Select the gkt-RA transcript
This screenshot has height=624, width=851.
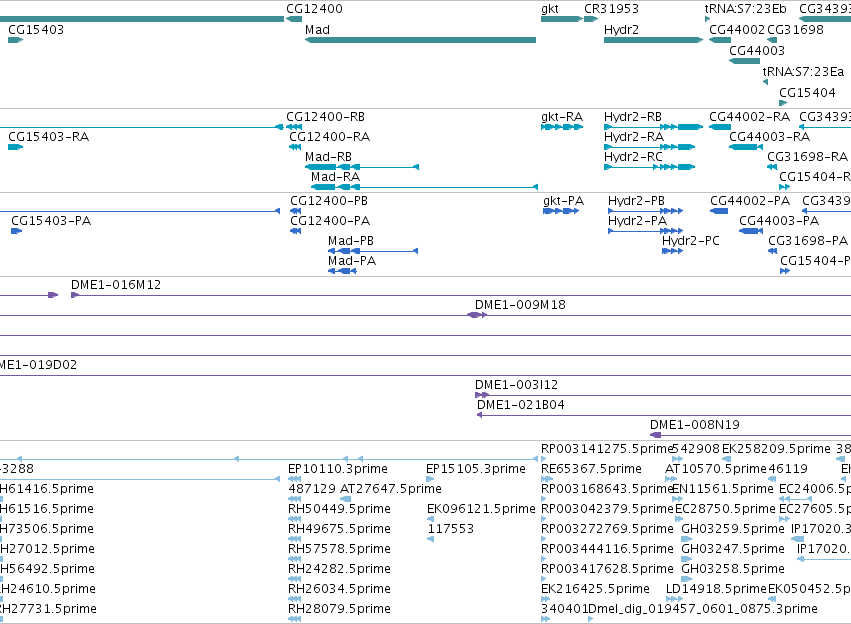[562, 127]
